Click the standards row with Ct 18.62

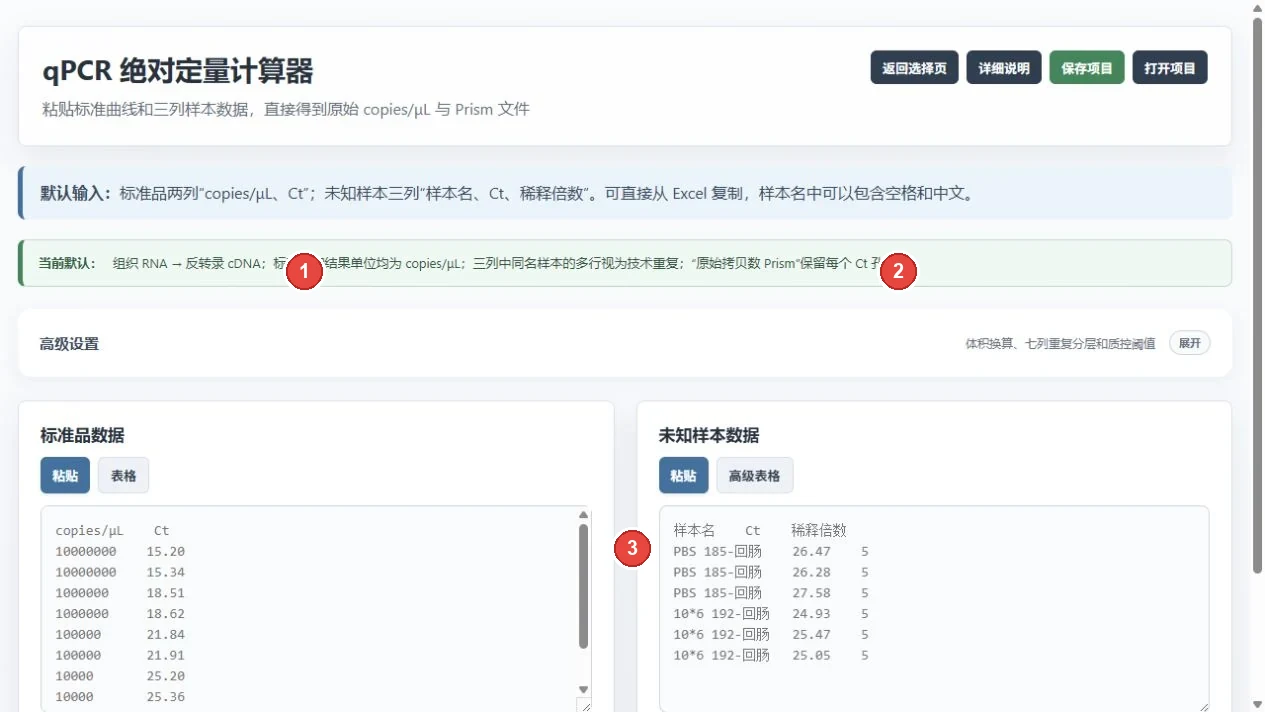(x=120, y=614)
